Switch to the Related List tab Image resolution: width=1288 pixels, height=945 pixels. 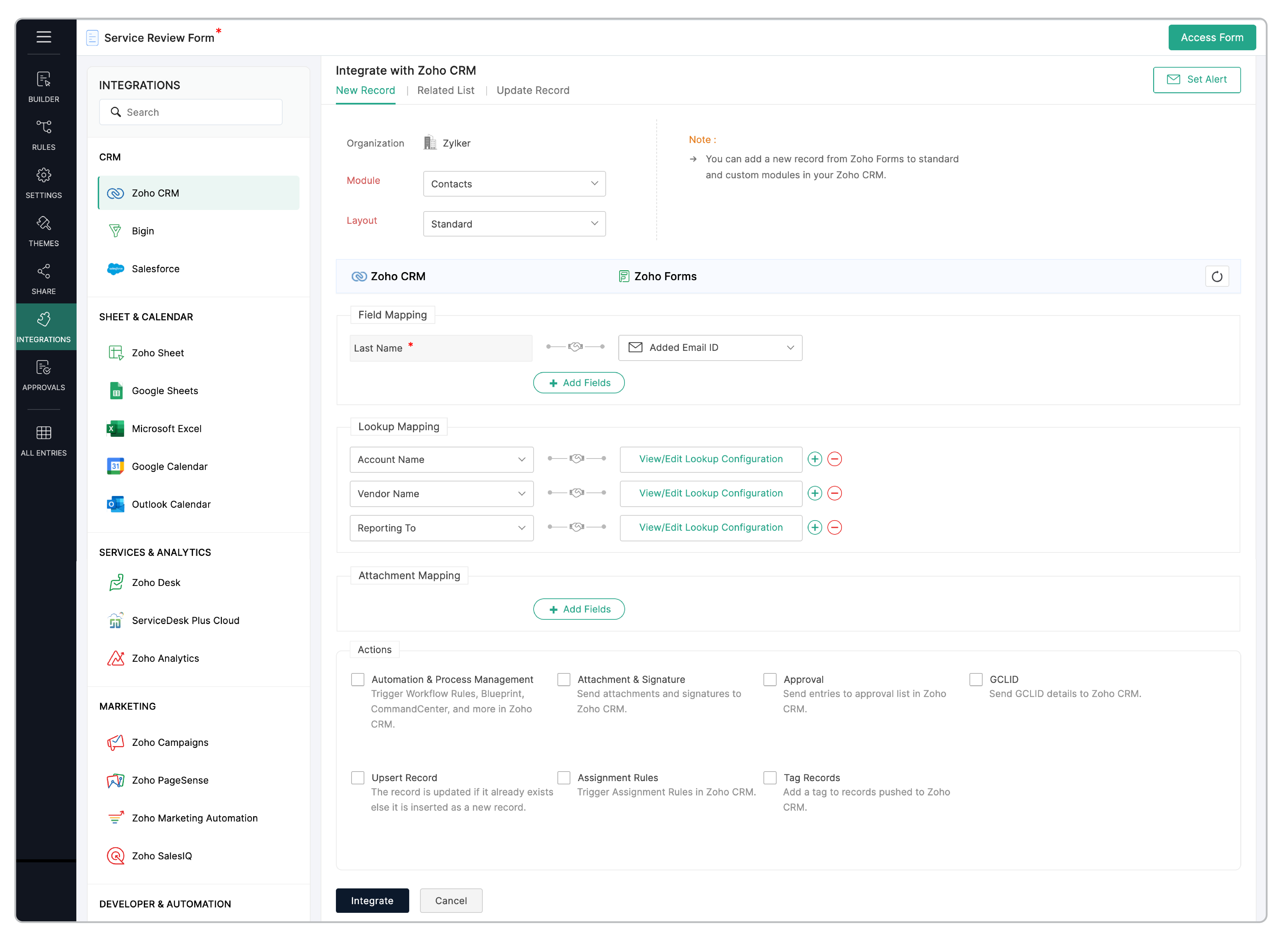coord(445,90)
